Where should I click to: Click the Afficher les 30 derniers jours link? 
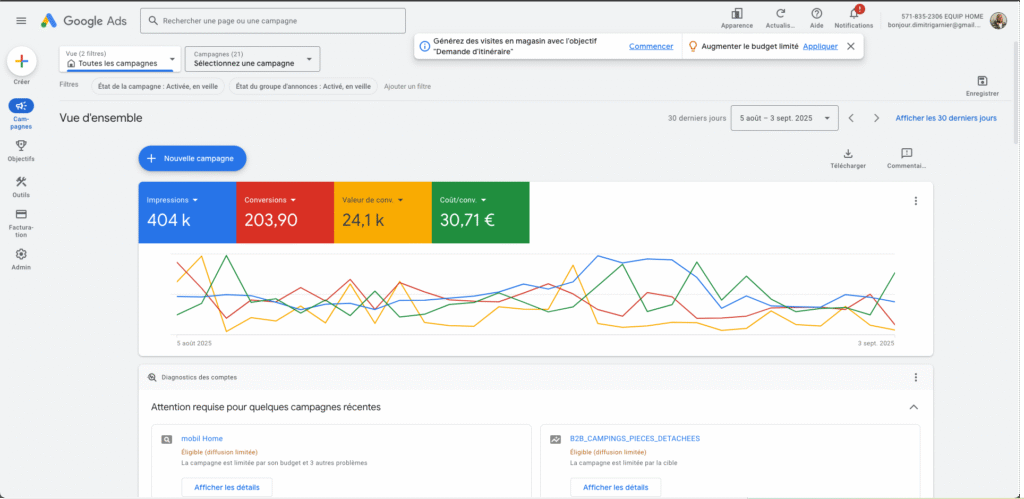[945, 118]
